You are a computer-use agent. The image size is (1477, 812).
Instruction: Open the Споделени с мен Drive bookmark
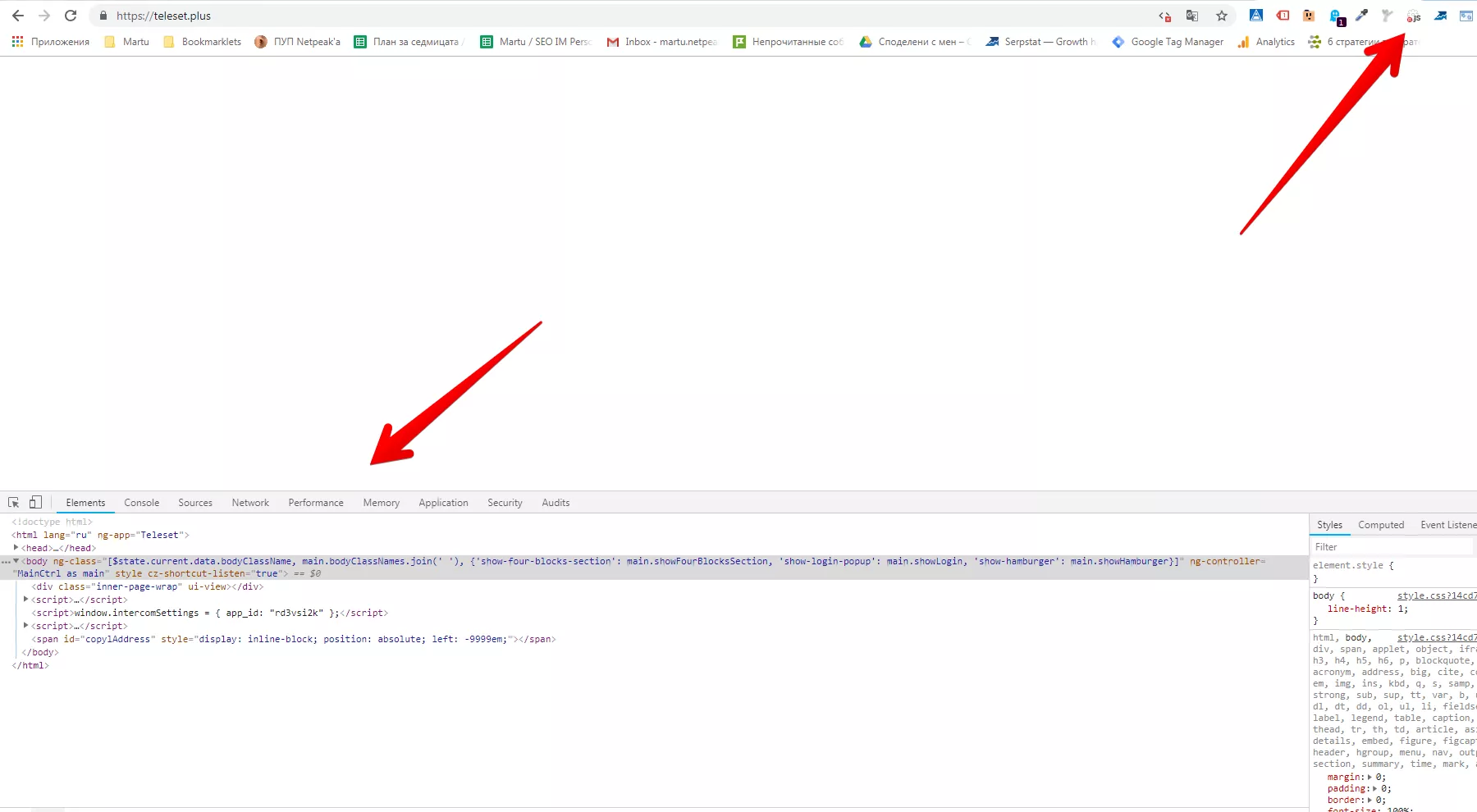(x=915, y=42)
